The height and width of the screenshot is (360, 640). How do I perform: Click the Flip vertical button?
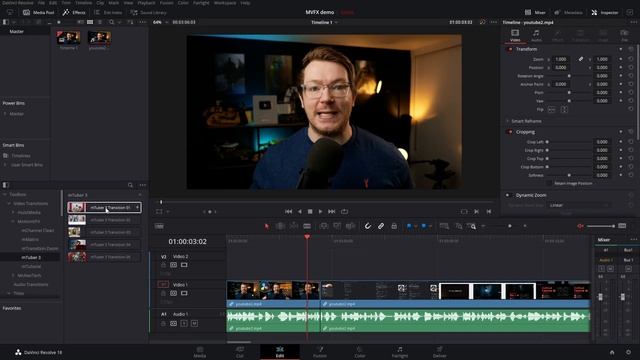tap(564, 109)
